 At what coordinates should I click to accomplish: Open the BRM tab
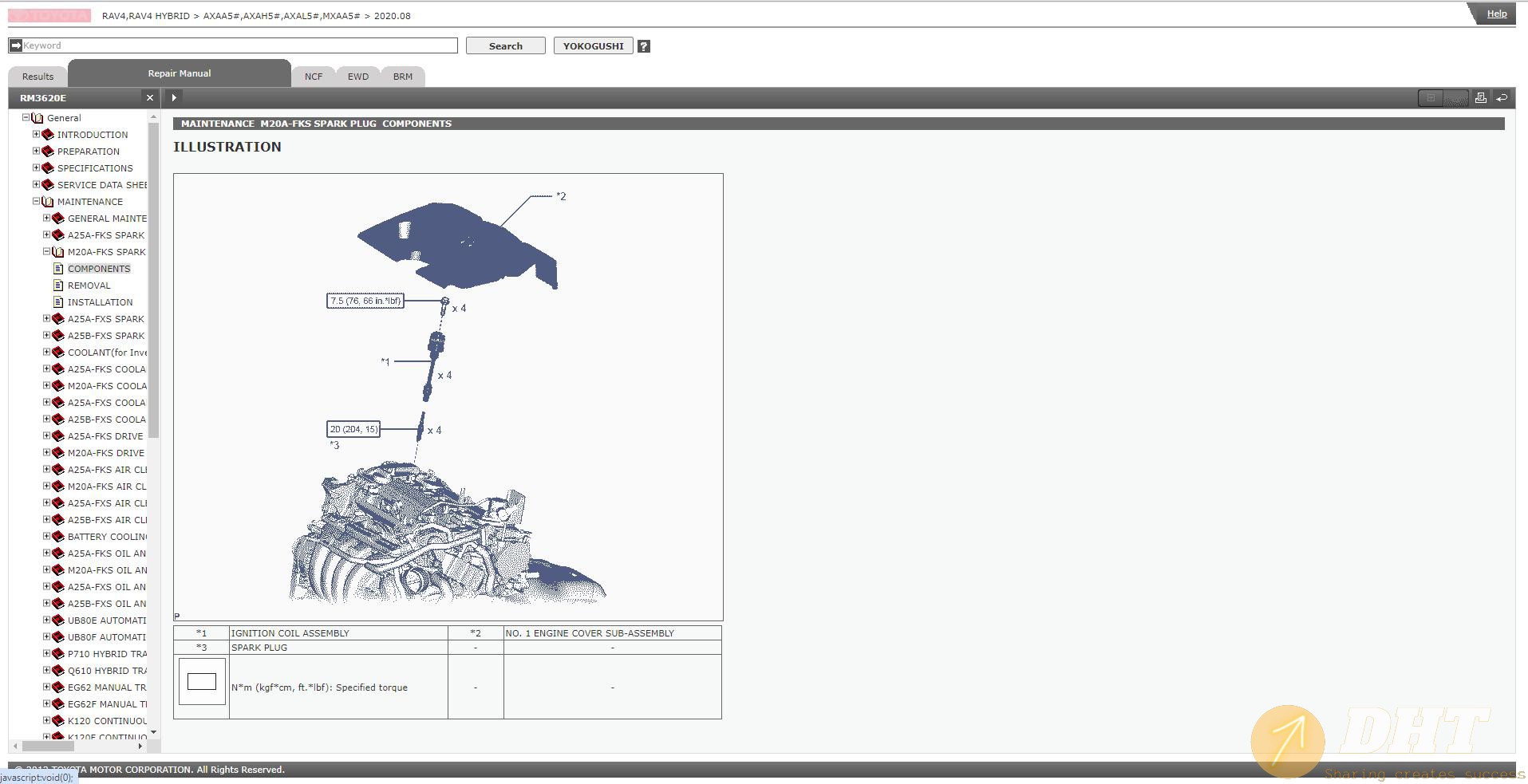click(403, 77)
